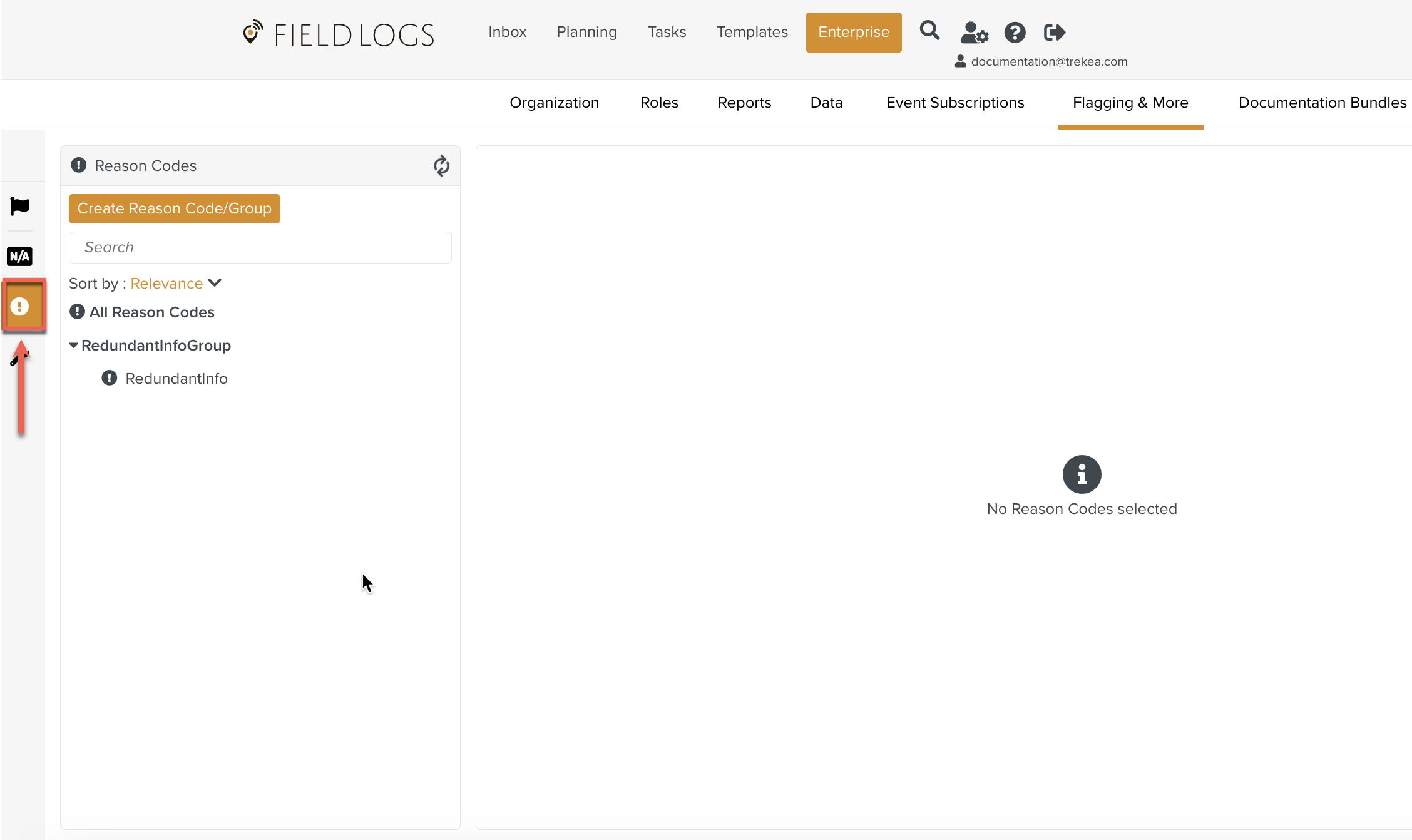Focus the reason codes Search field

[260, 247]
